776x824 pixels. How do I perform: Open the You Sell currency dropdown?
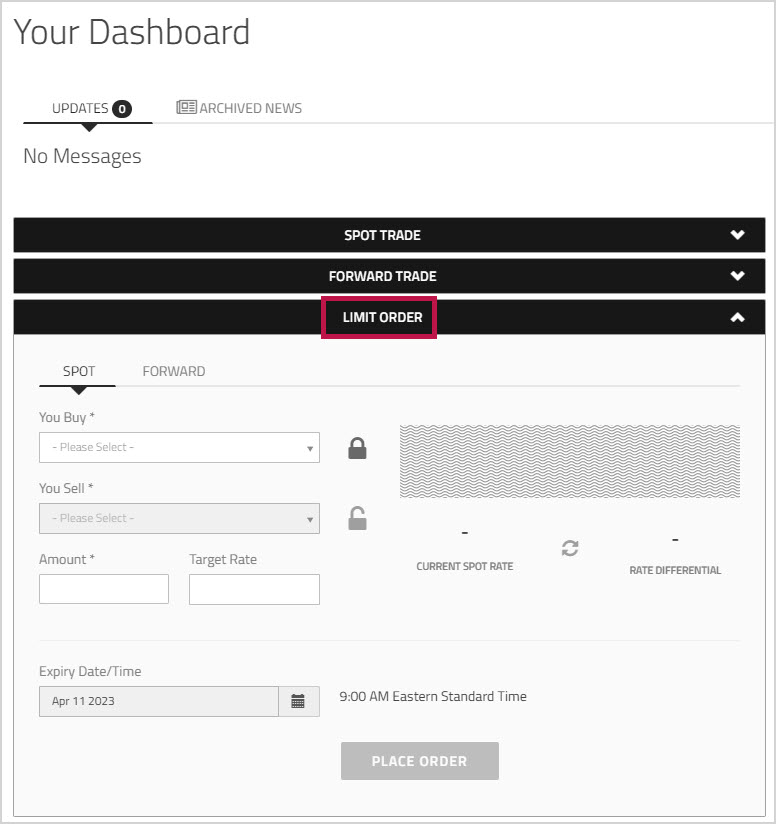pyautogui.click(x=179, y=518)
